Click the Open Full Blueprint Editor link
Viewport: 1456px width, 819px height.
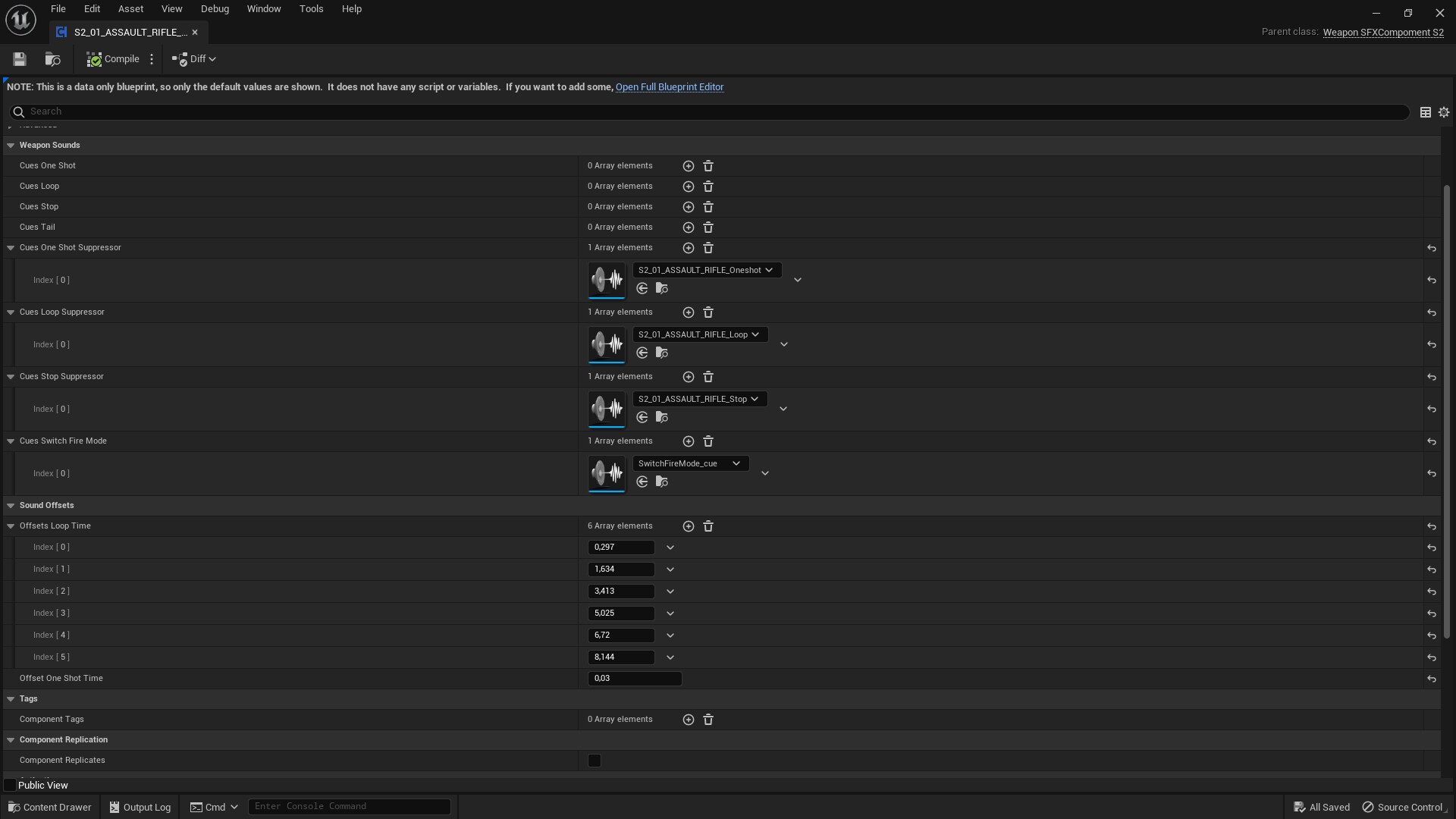tap(670, 86)
